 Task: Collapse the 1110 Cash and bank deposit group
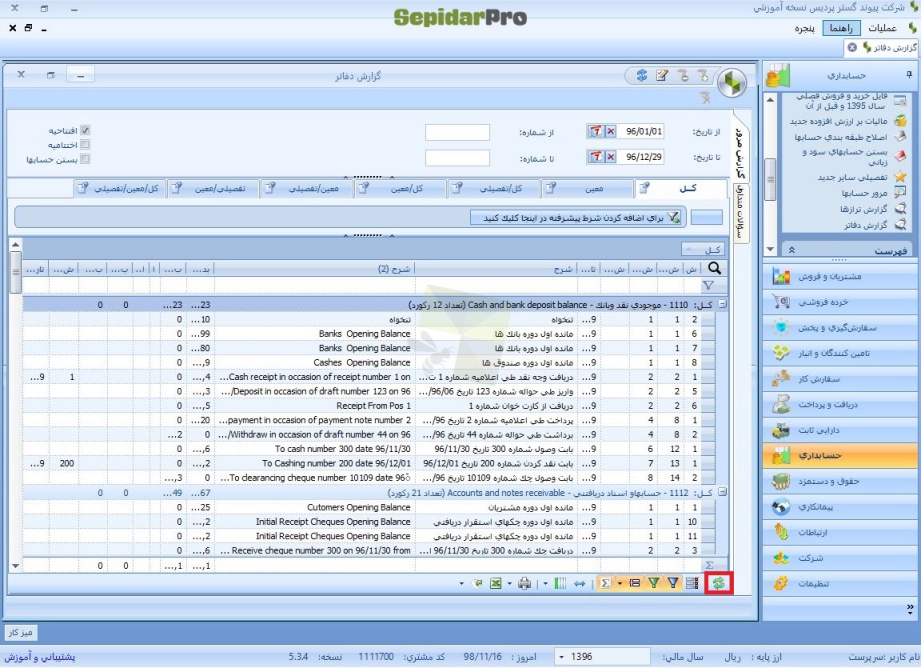[x=722, y=304]
